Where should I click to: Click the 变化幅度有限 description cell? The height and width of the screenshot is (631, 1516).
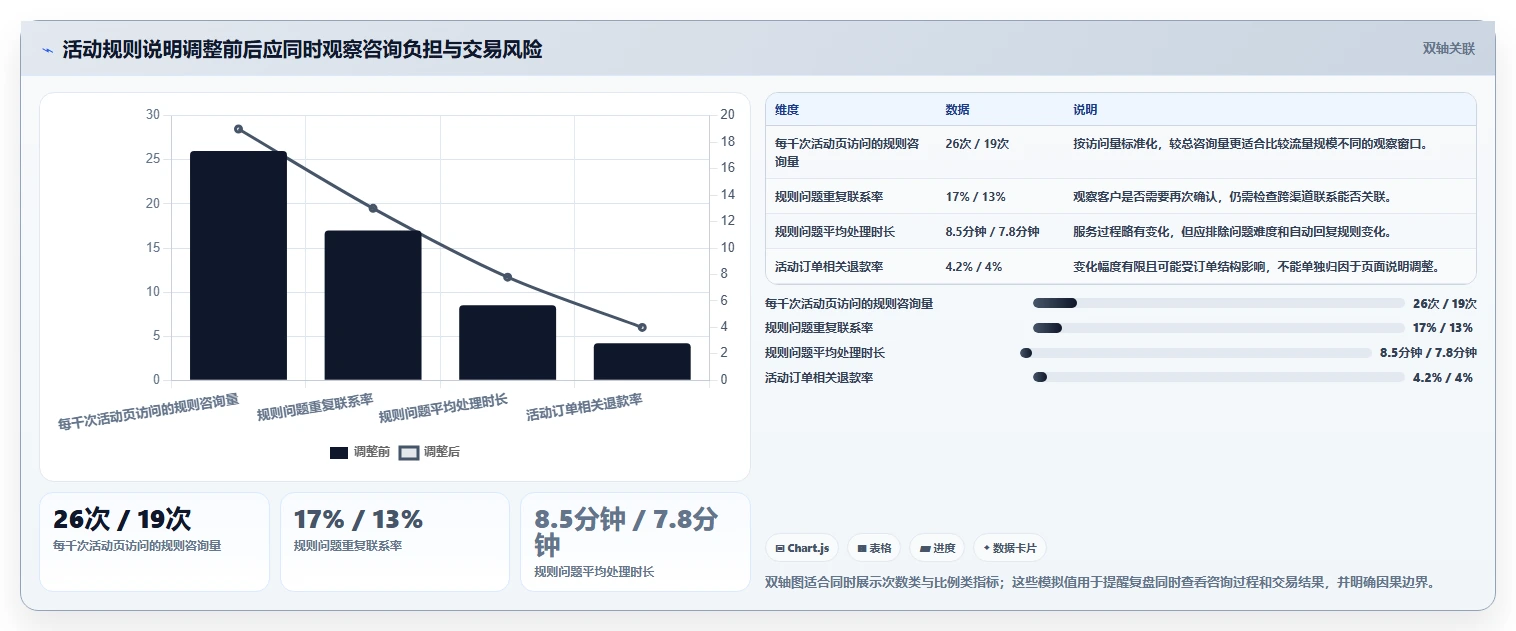pyautogui.click(x=1257, y=267)
